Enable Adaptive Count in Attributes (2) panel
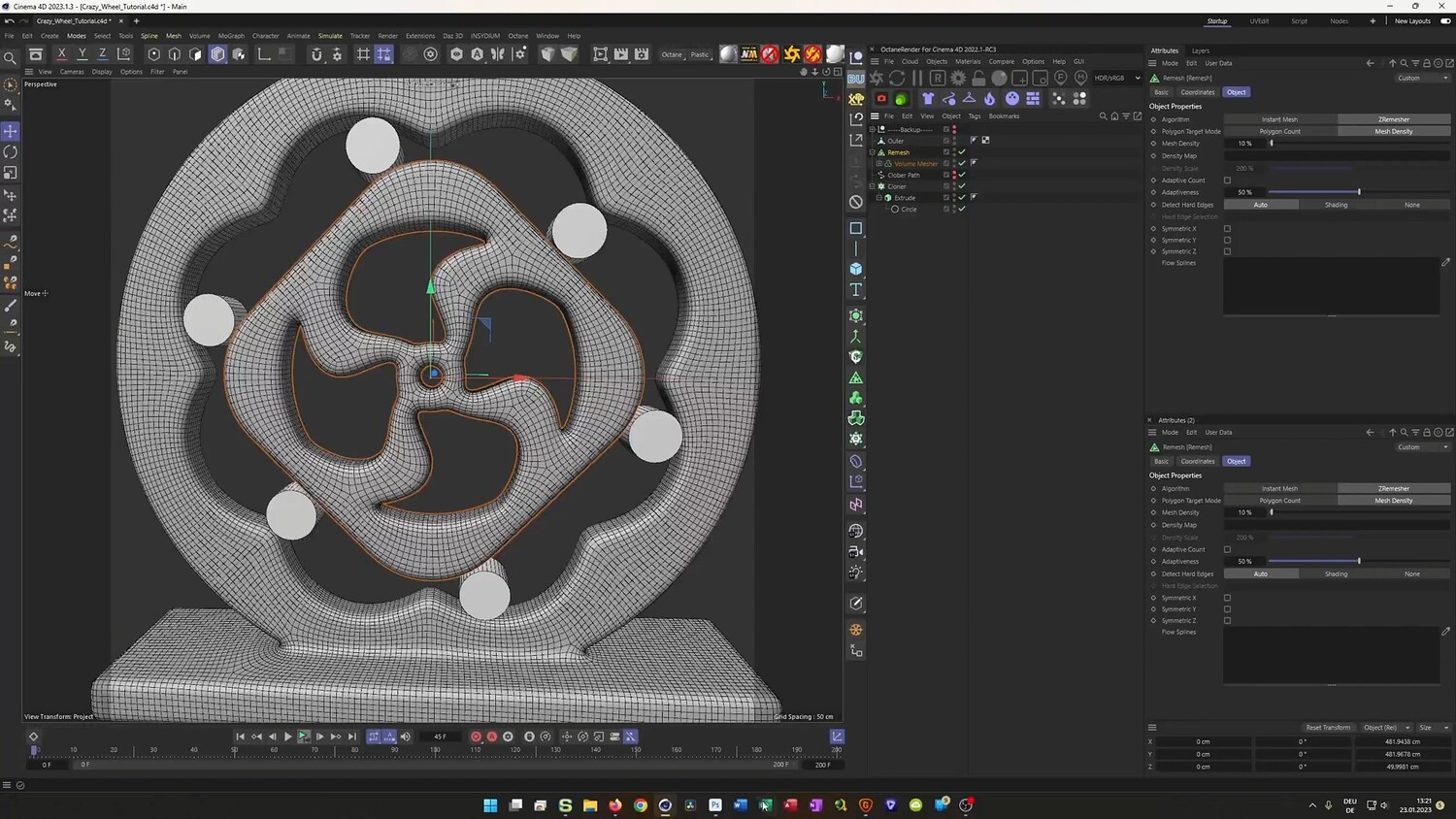Image resolution: width=1456 pixels, height=819 pixels. [1227, 549]
